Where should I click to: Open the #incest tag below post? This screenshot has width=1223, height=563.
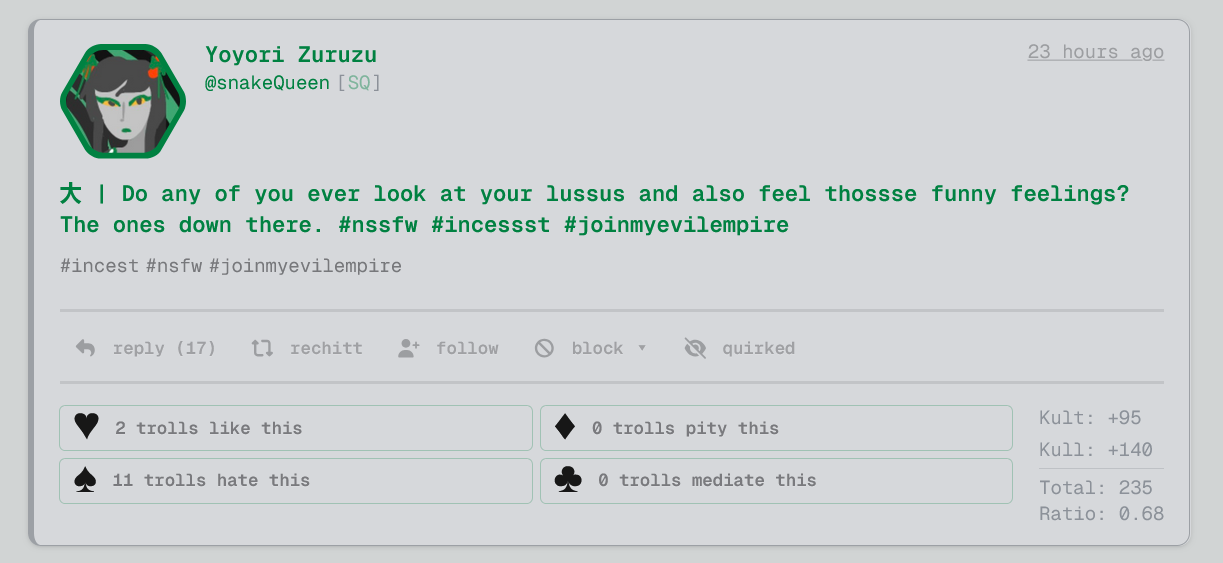click(x=99, y=266)
